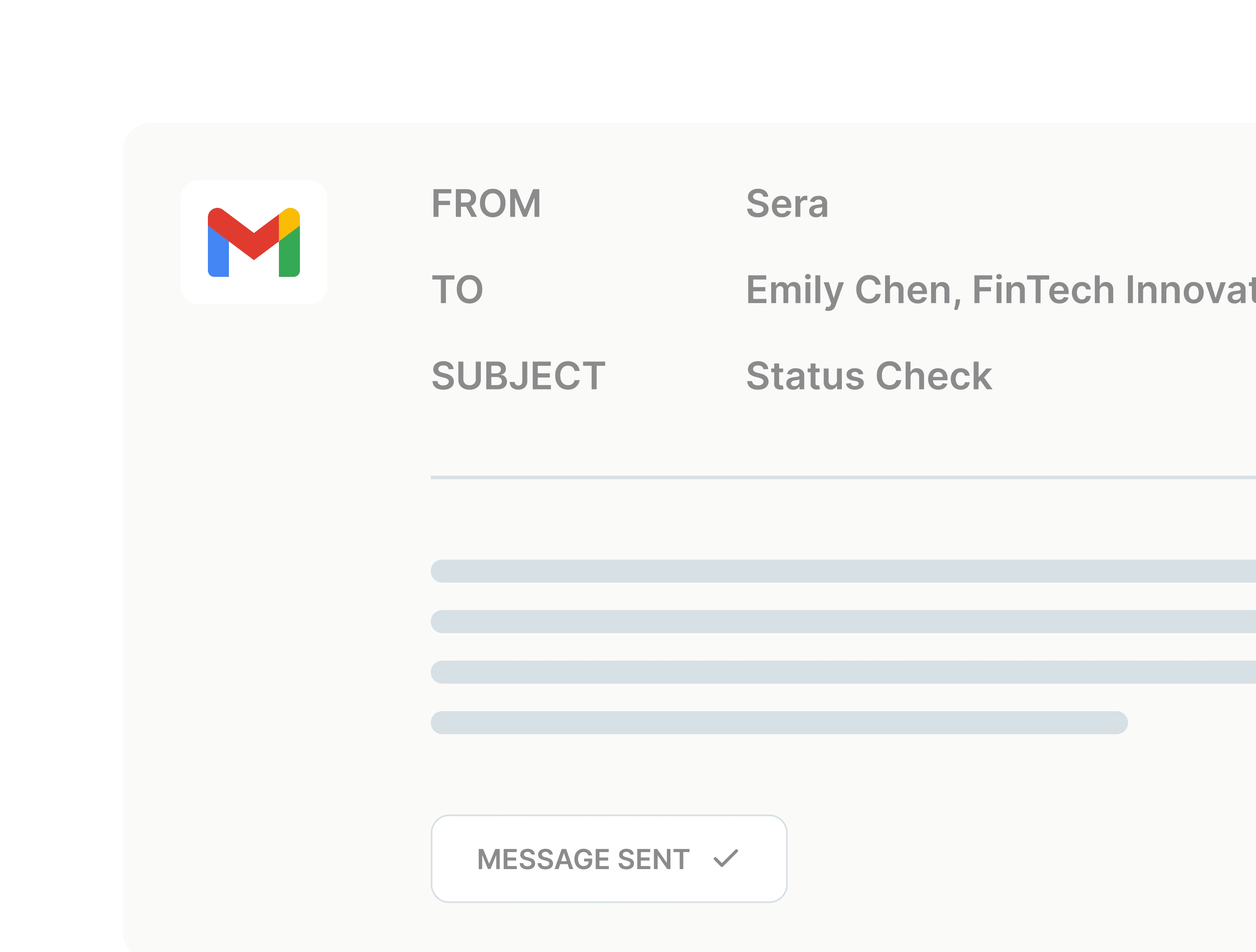The width and height of the screenshot is (1256, 952).
Task: Click the MESSAGE SENT button
Action: point(609,859)
